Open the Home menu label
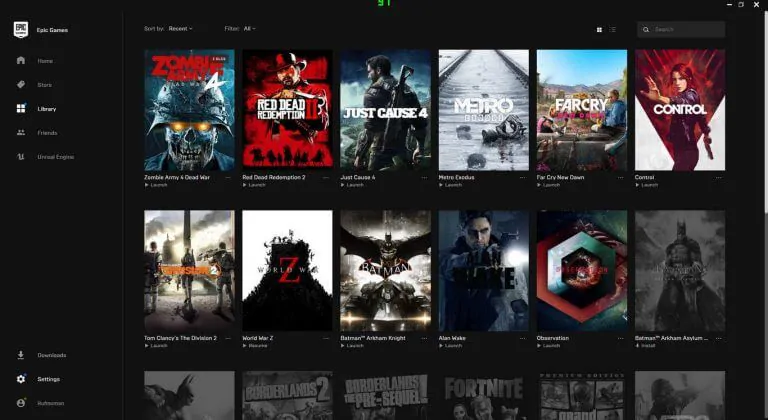 45,61
